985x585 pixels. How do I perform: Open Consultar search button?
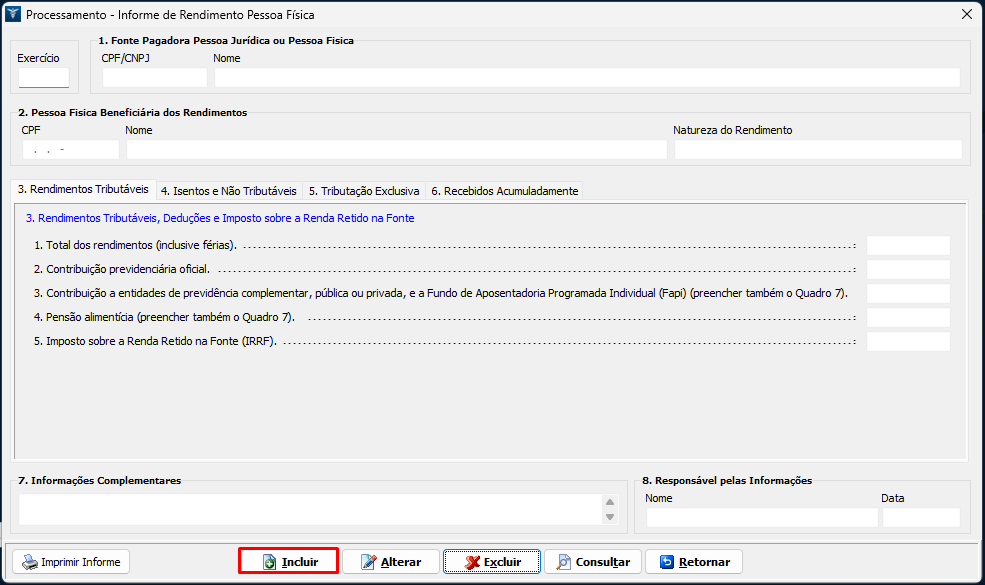point(593,562)
